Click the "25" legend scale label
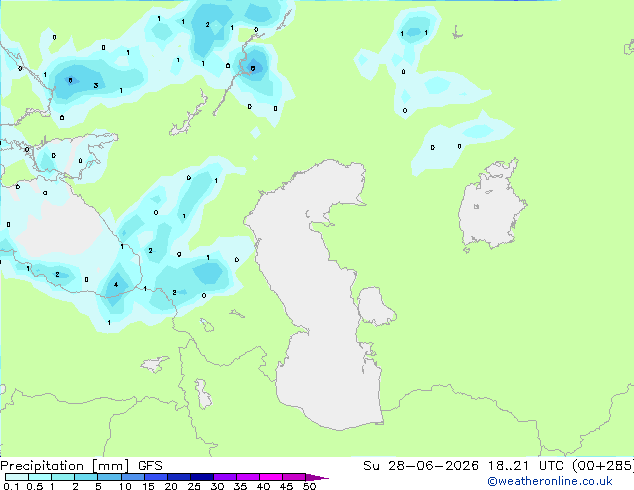This screenshot has height=490, width=634. (x=194, y=486)
